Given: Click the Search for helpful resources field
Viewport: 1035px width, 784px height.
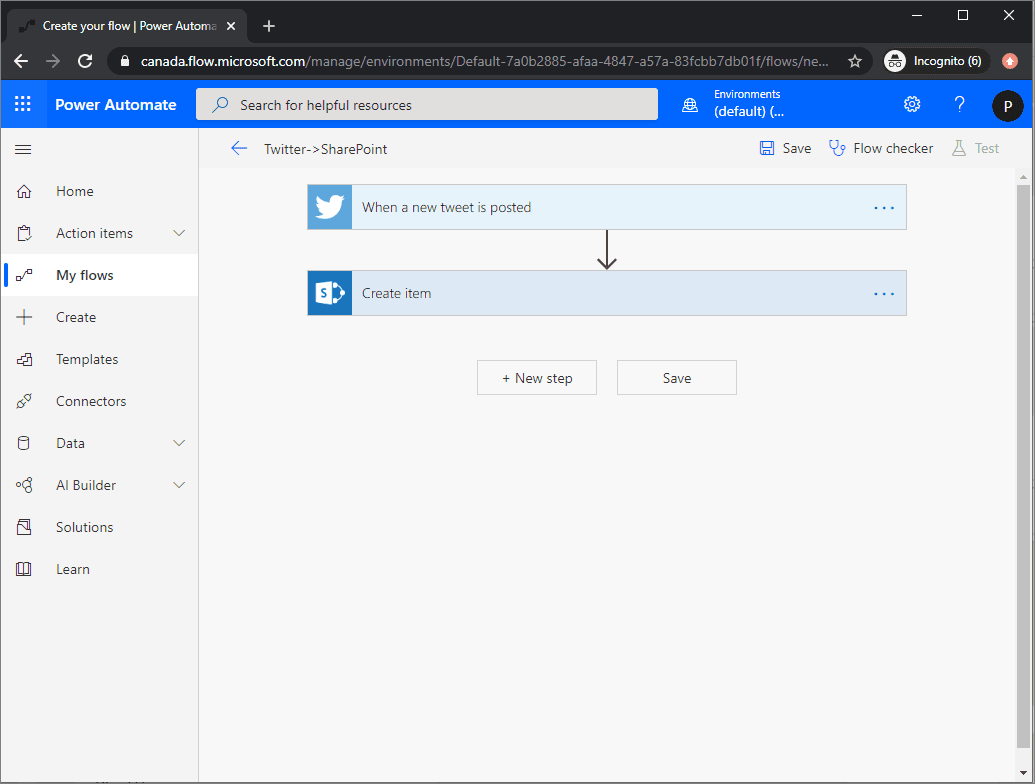Looking at the screenshot, I should [427, 105].
